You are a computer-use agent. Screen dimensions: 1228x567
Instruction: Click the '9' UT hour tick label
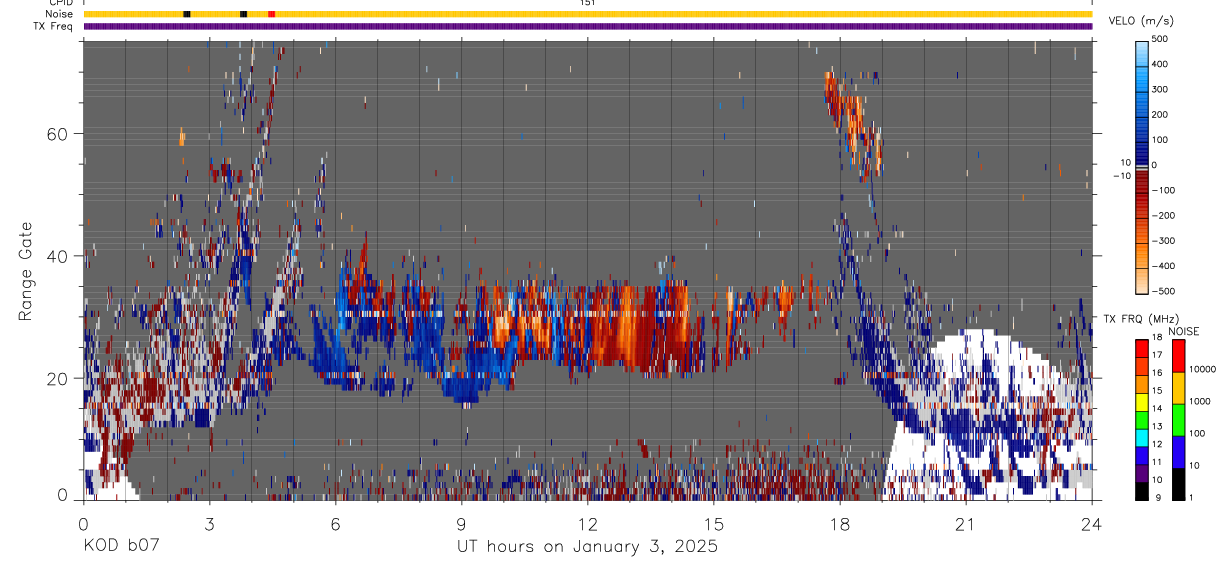click(461, 523)
